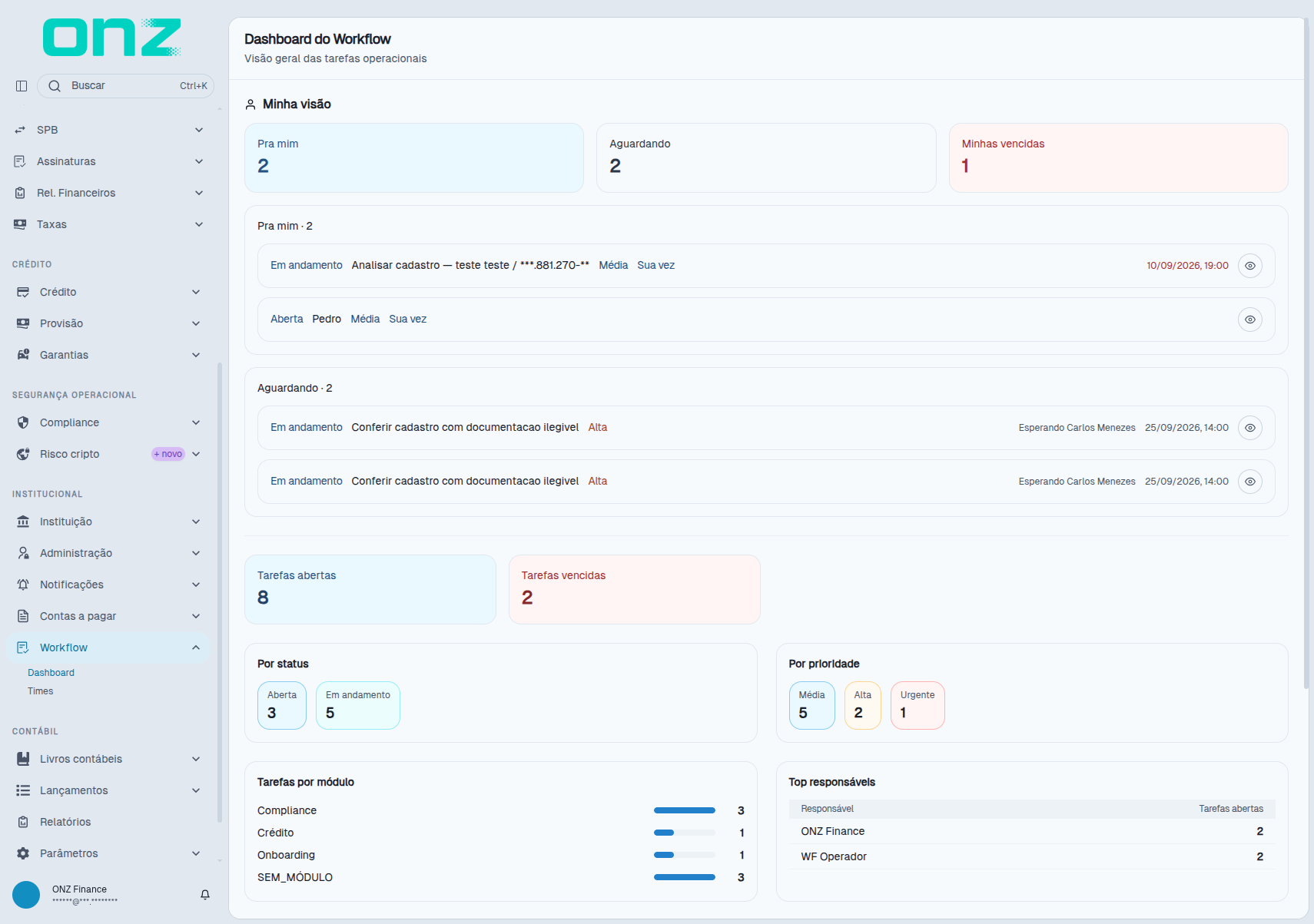Expand the Taxas chevron
The width and height of the screenshot is (1314, 924).
[199, 224]
